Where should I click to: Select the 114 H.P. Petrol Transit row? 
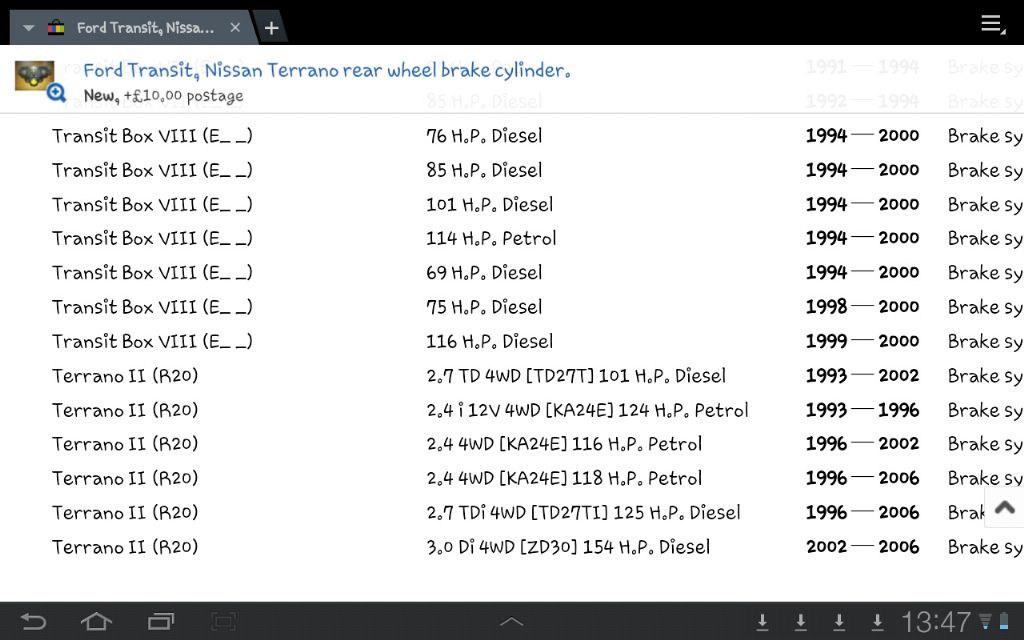[491, 238]
